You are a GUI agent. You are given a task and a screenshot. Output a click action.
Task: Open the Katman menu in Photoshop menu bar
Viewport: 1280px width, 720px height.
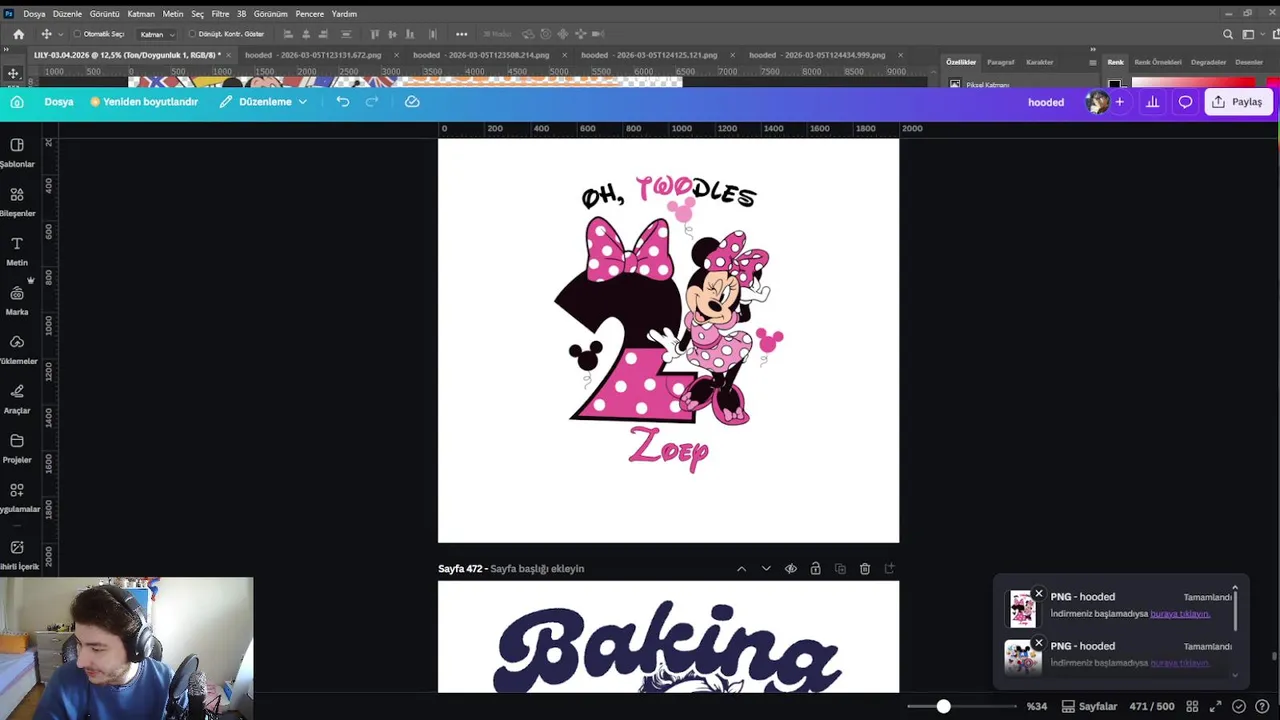click(141, 14)
